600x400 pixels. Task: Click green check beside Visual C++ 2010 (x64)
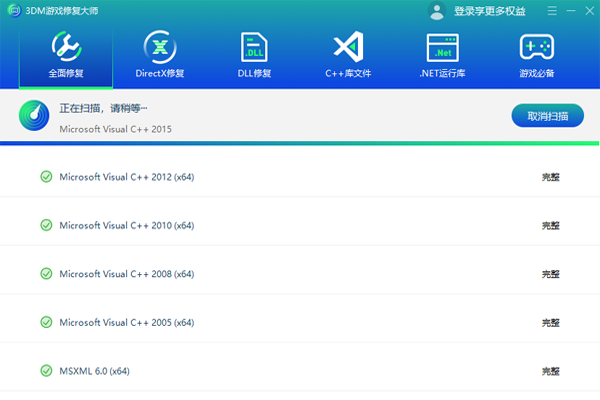(x=46, y=225)
